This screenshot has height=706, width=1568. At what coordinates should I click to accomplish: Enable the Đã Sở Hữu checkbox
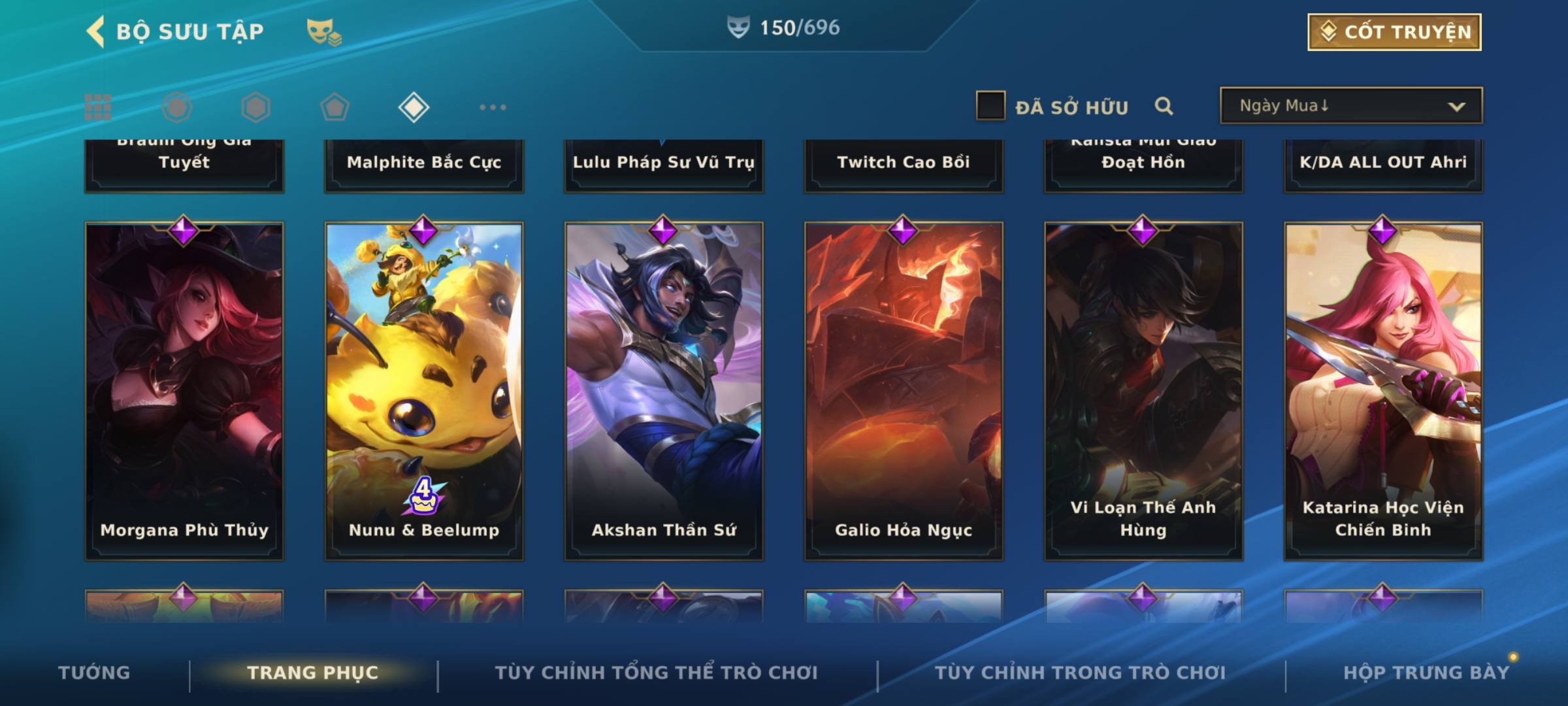(x=990, y=106)
